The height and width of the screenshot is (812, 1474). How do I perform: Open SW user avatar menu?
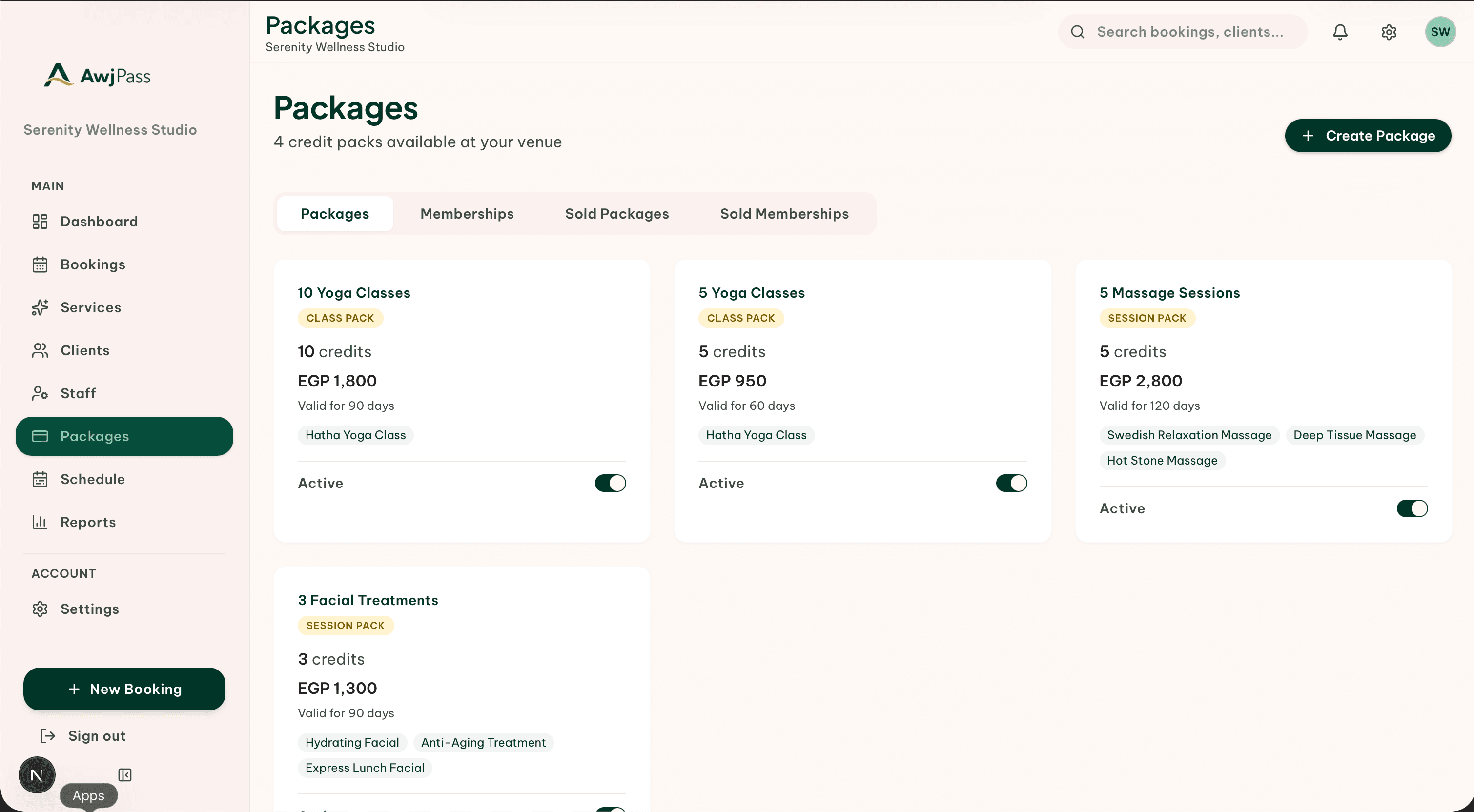(x=1440, y=32)
